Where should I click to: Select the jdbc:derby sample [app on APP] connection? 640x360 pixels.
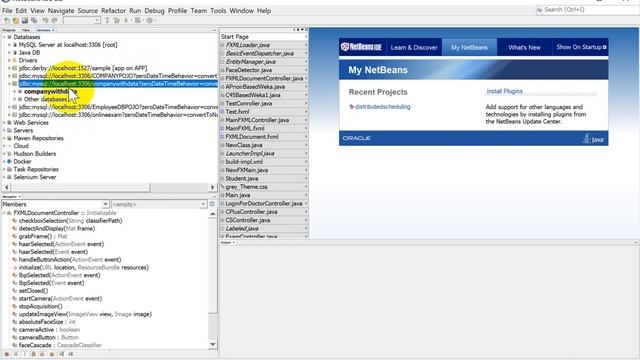point(82,68)
